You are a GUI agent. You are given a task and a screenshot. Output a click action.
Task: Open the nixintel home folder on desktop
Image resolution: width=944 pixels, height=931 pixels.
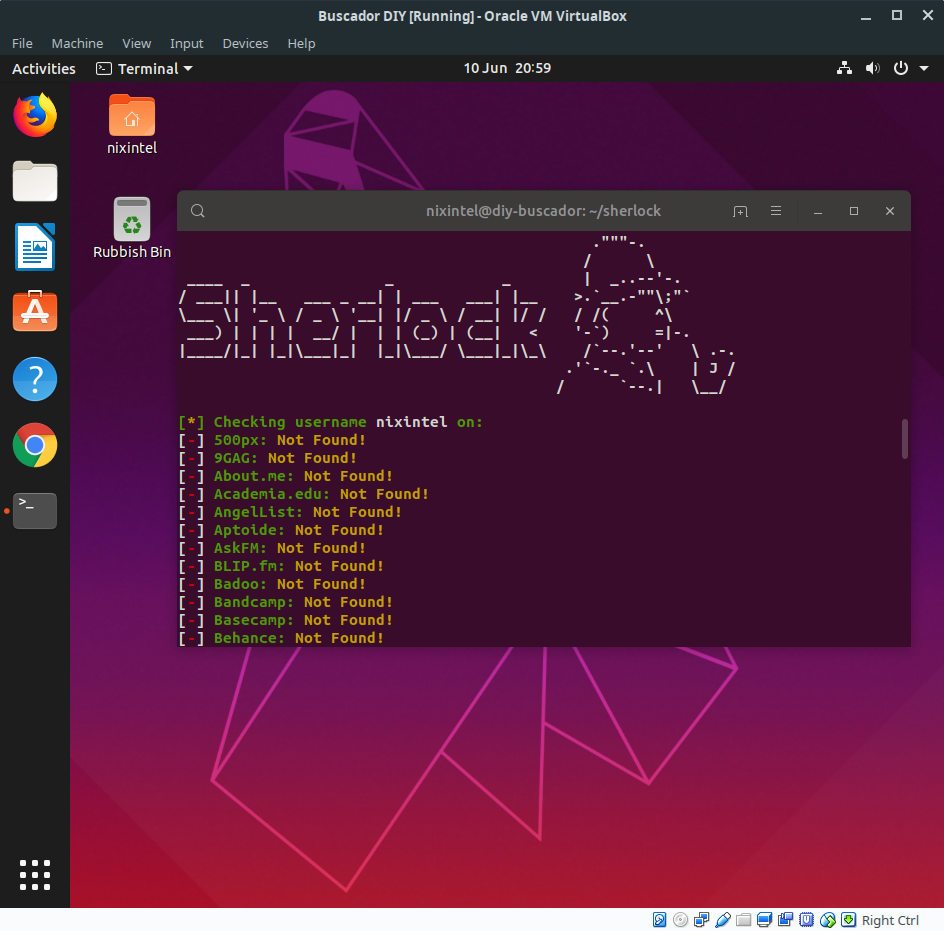[x=132, y=125]
